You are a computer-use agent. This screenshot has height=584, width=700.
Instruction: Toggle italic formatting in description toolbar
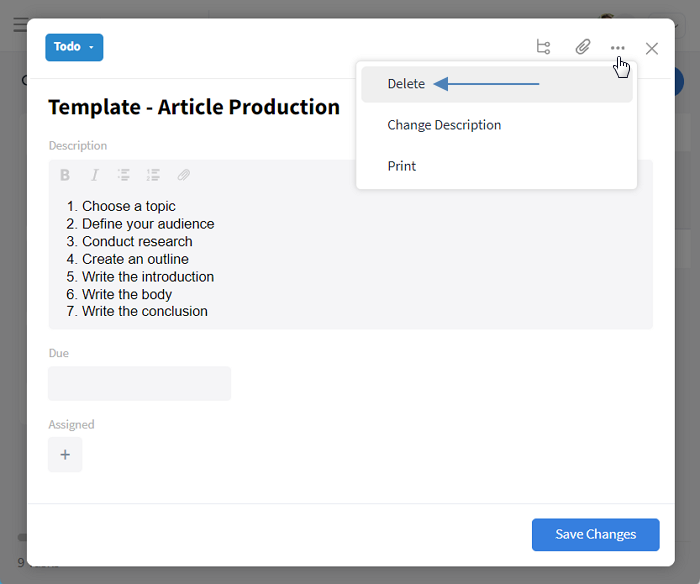[95, 175]
